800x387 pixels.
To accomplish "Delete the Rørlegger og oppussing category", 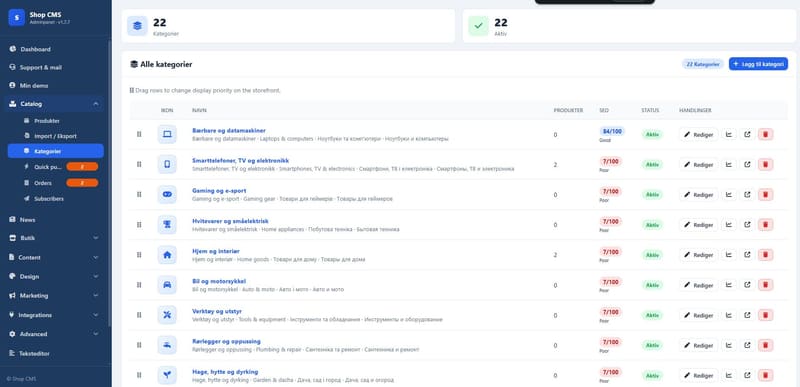I will click(765, 345).
